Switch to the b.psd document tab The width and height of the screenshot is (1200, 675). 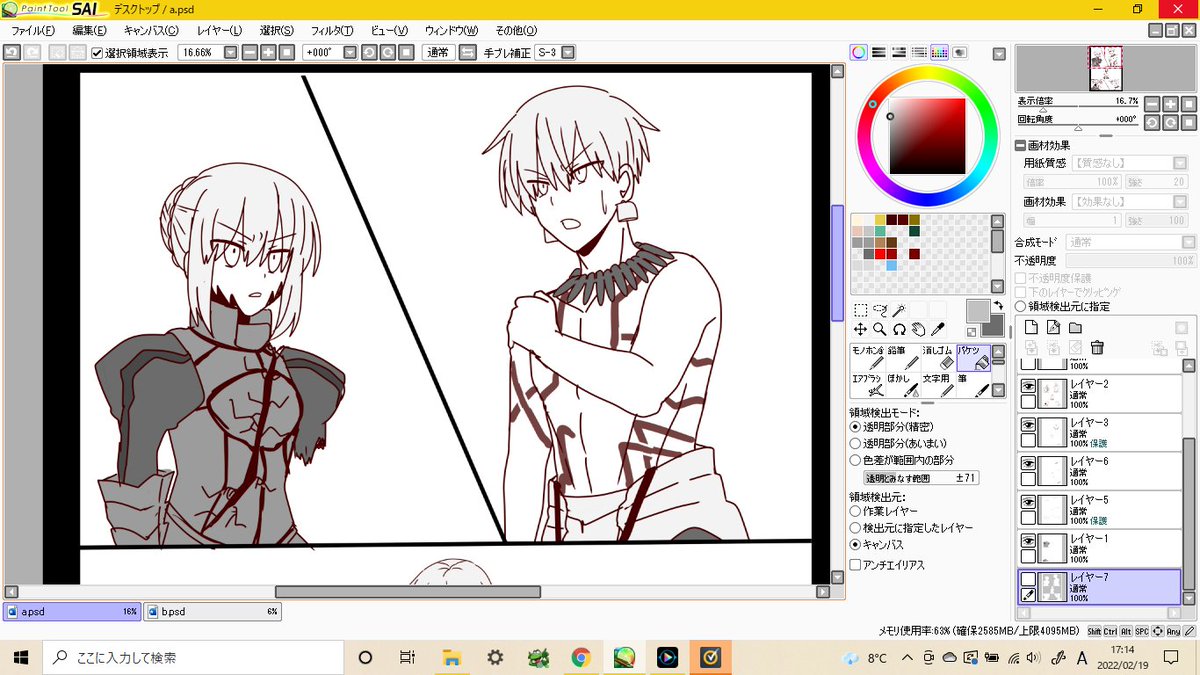(x=212, y=611)
